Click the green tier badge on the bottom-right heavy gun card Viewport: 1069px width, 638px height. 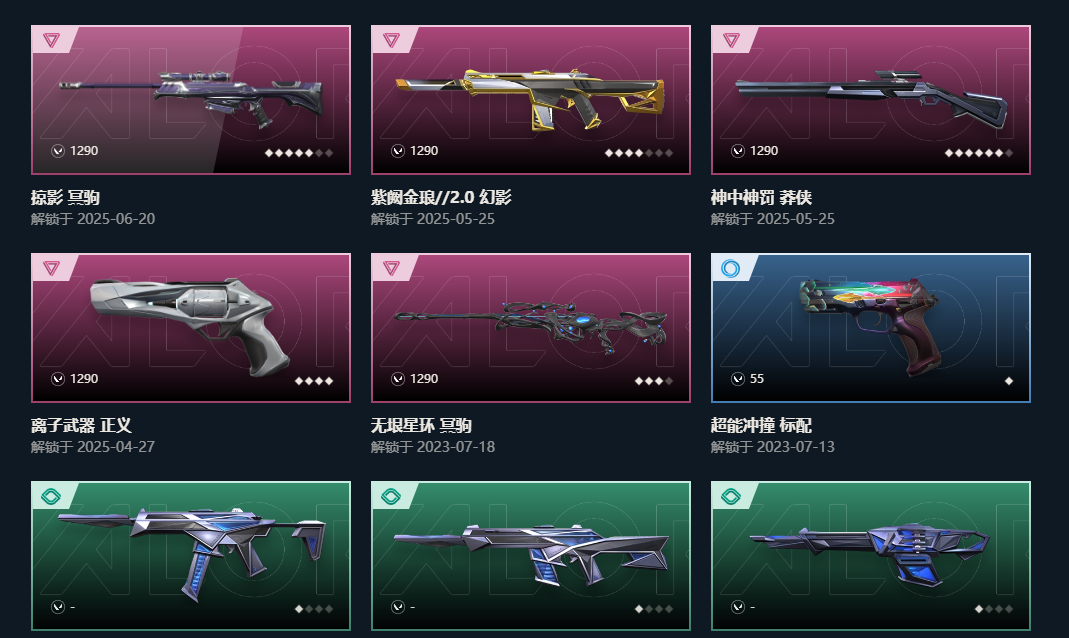click(731, 496)
